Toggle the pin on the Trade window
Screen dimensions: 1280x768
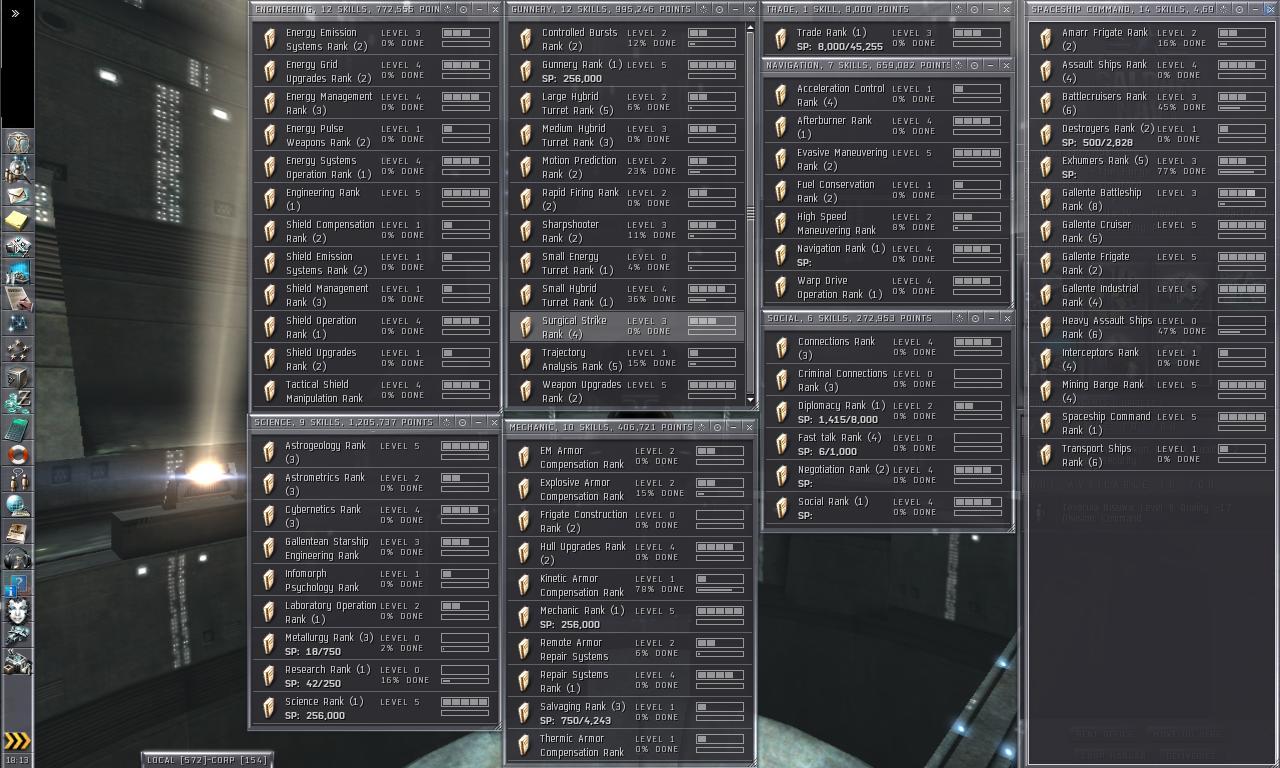pyautogui.click(x=959, y=9)
